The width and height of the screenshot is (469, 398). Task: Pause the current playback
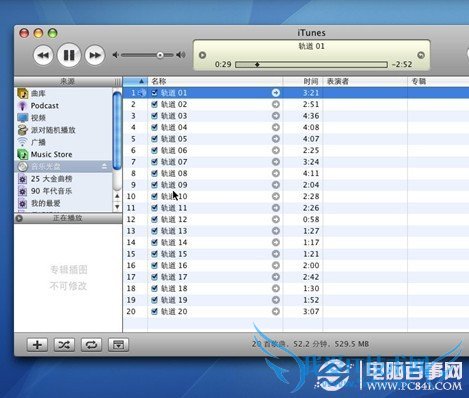pyautogui.click(x=69, y=55)
